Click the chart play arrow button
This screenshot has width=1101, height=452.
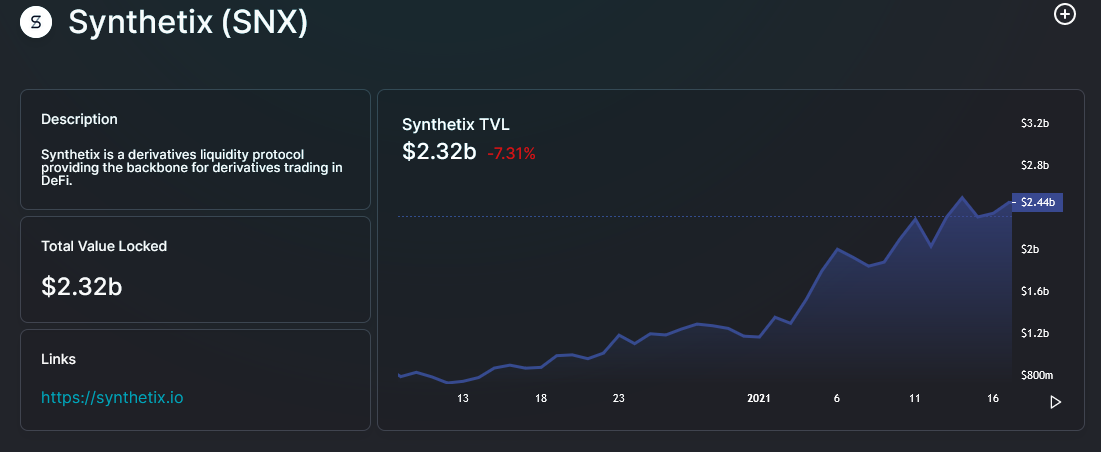tap(1055, 402)
